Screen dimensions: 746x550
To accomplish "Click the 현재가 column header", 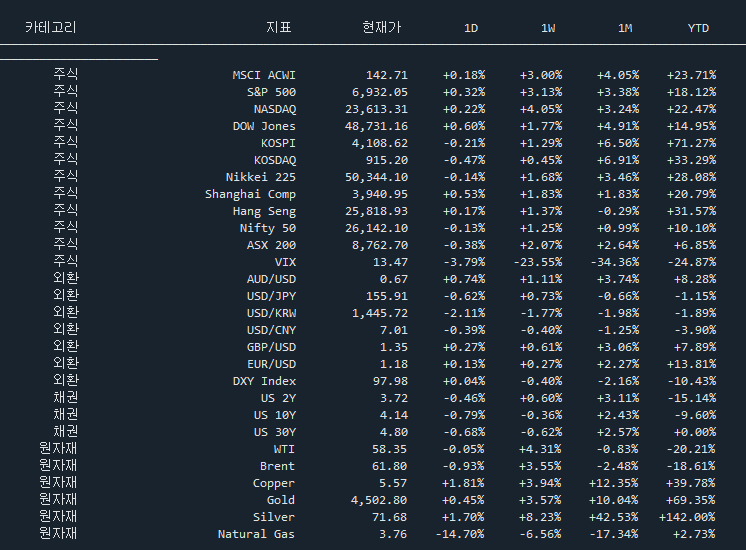I will click(381, 28).
